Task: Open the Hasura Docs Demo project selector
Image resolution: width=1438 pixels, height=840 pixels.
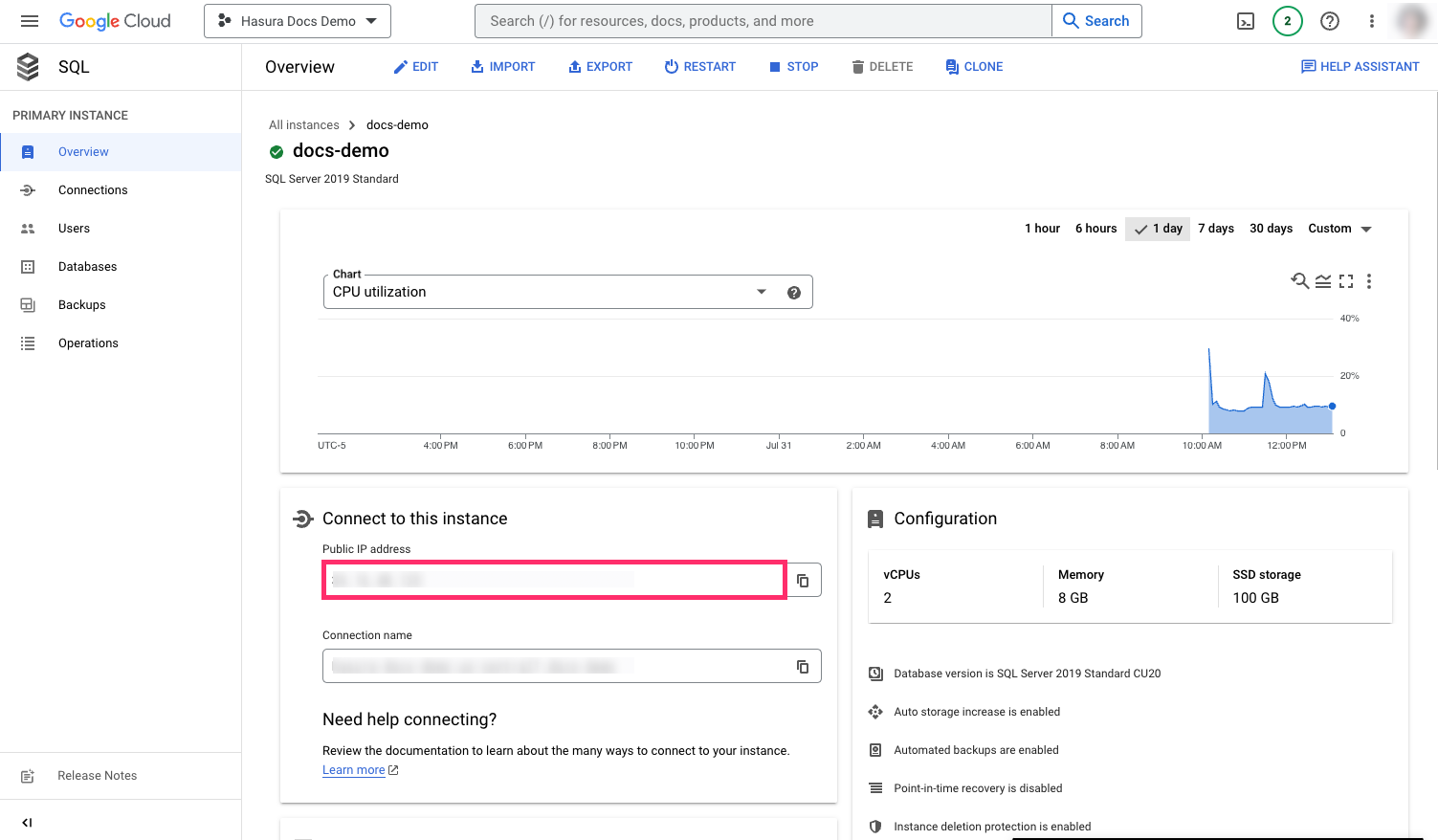Action: pos(298,21)
